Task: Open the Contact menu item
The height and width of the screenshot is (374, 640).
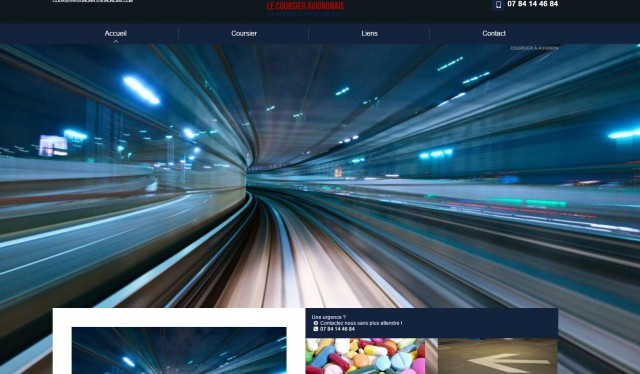Action: [x=494, y=33]
